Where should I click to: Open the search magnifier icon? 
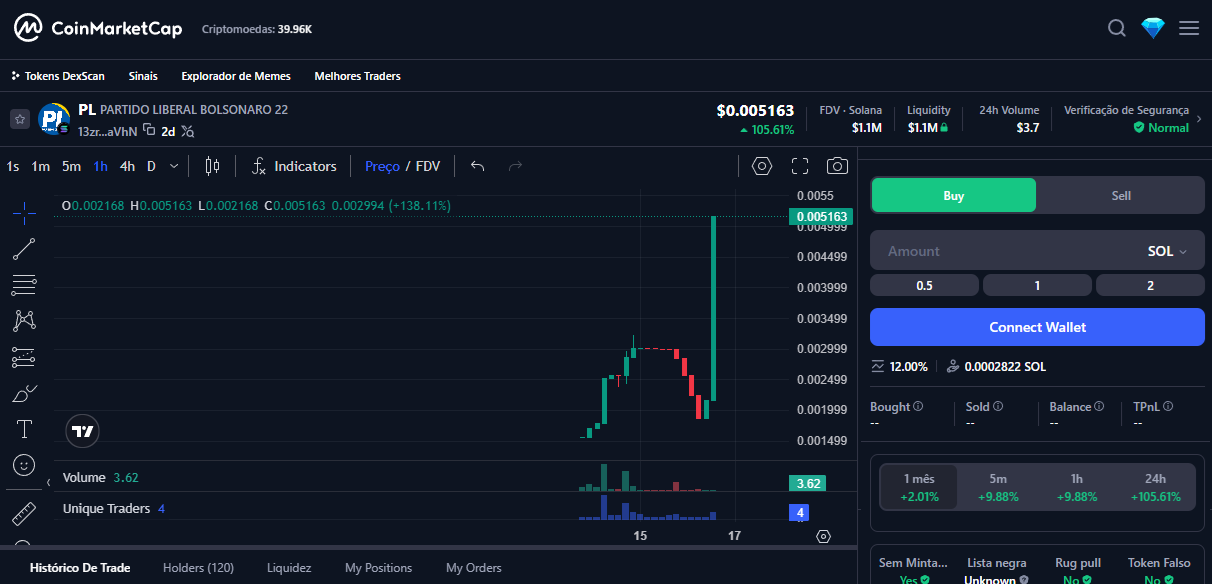pyautogui.click(x=1117, y=29)
